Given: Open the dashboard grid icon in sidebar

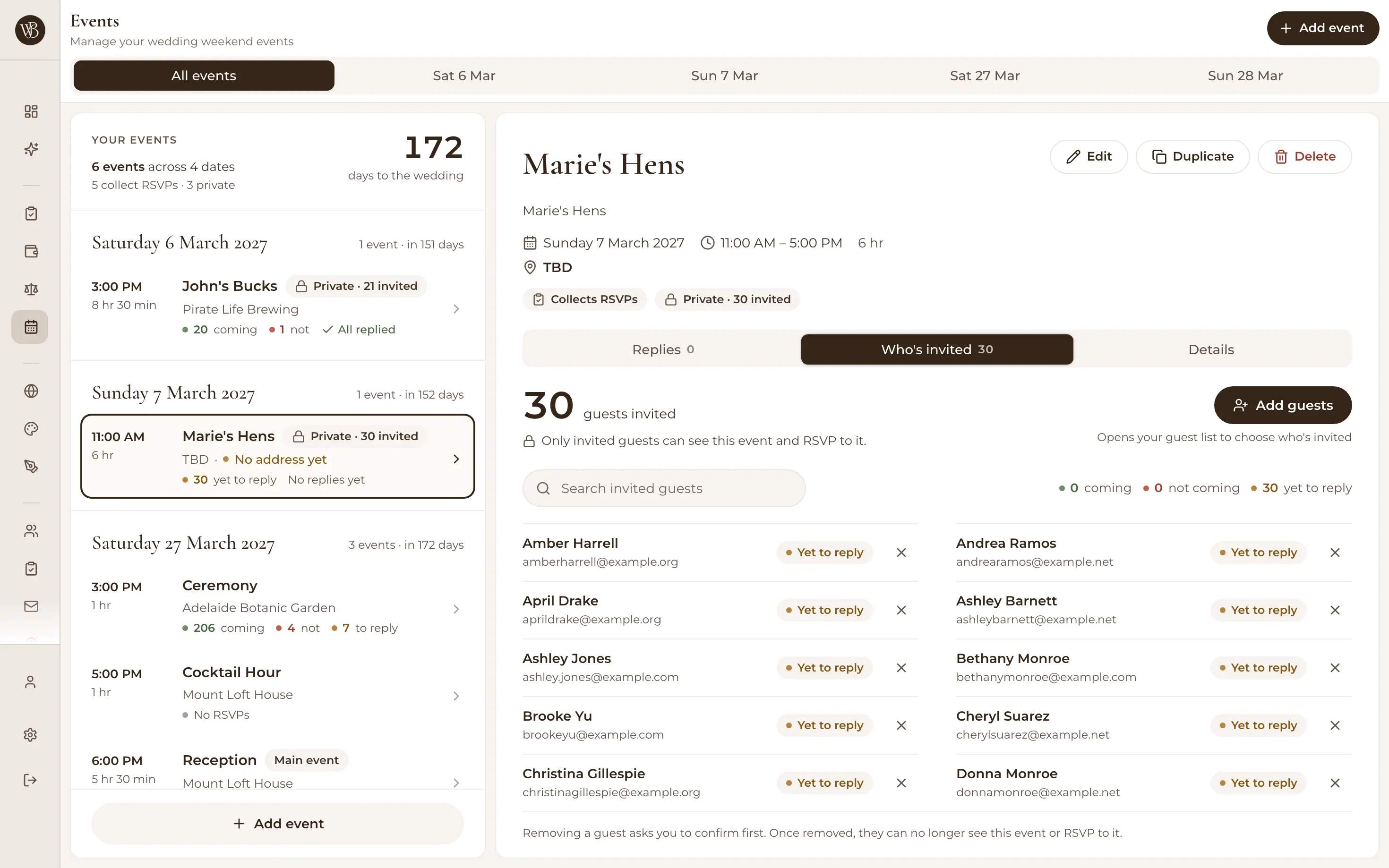Looking at the screenshot, I should pyautogui.click(x=31, y=111).
